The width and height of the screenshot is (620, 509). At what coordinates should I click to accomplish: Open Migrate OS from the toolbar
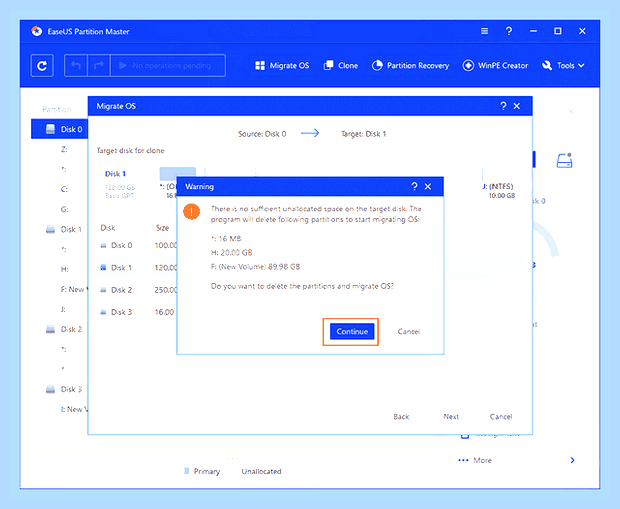(x=282, y=66)
